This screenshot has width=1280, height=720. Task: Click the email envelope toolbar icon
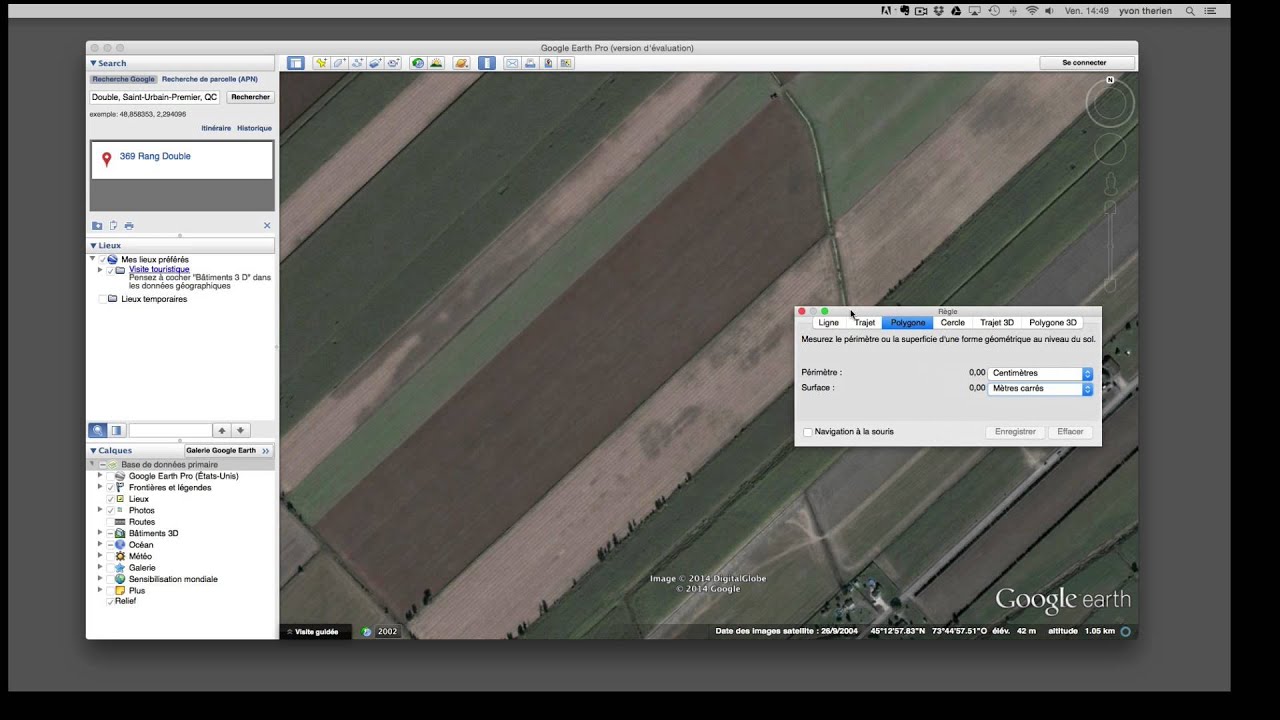[512, 63]
